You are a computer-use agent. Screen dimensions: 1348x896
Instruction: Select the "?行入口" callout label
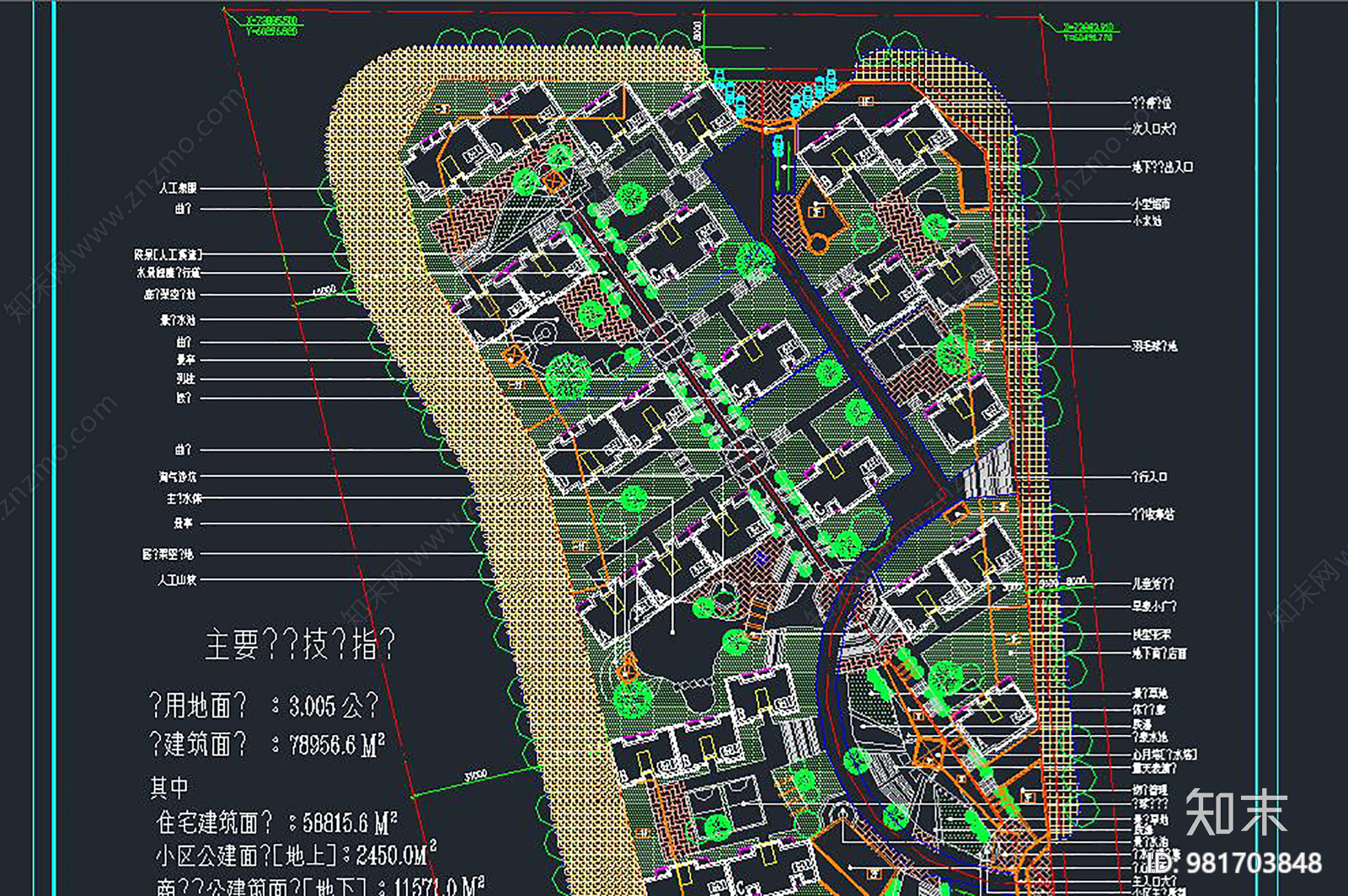(x=1150, y=477)
